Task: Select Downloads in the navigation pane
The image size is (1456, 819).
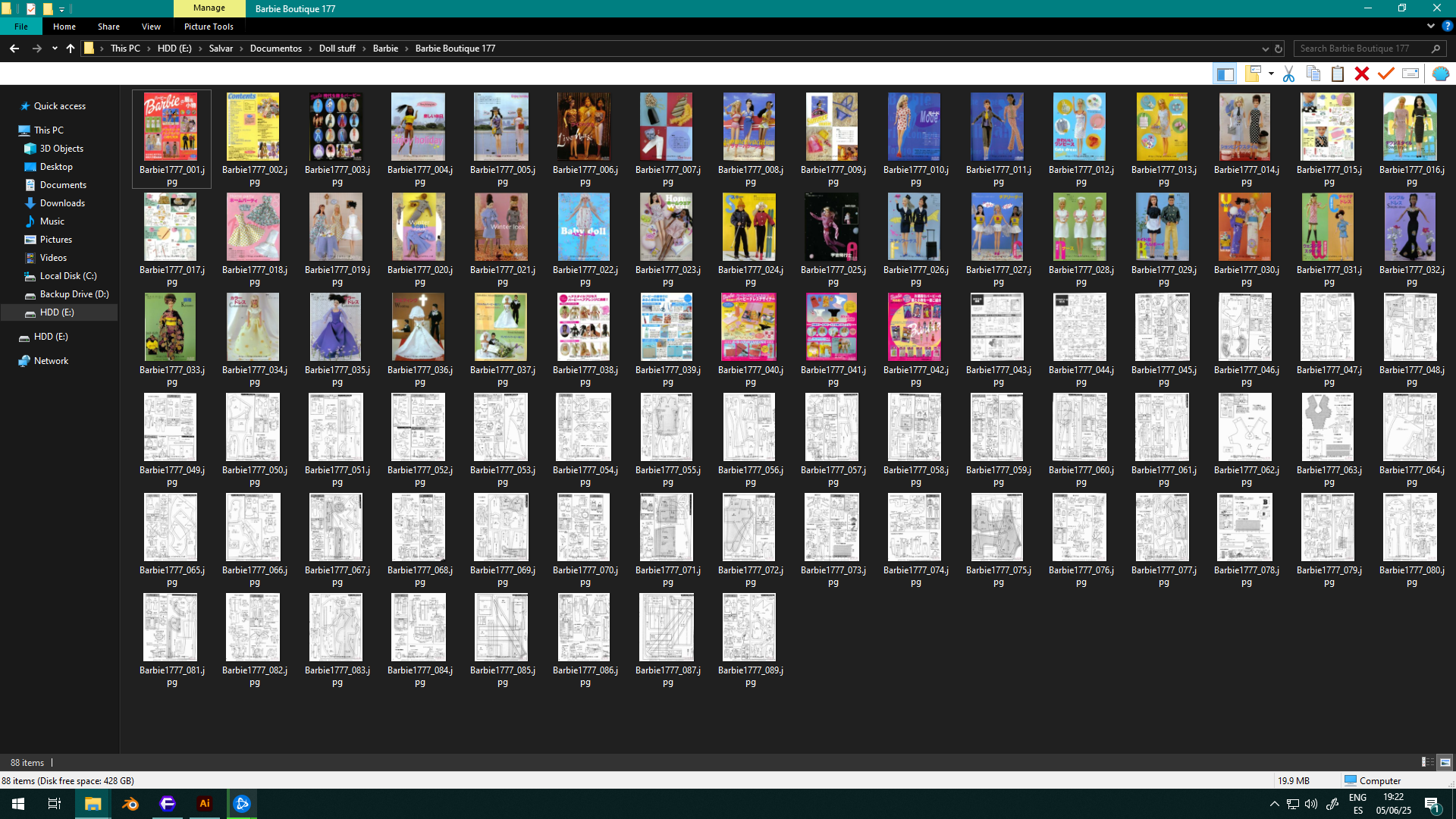Action: pos(62,203)
